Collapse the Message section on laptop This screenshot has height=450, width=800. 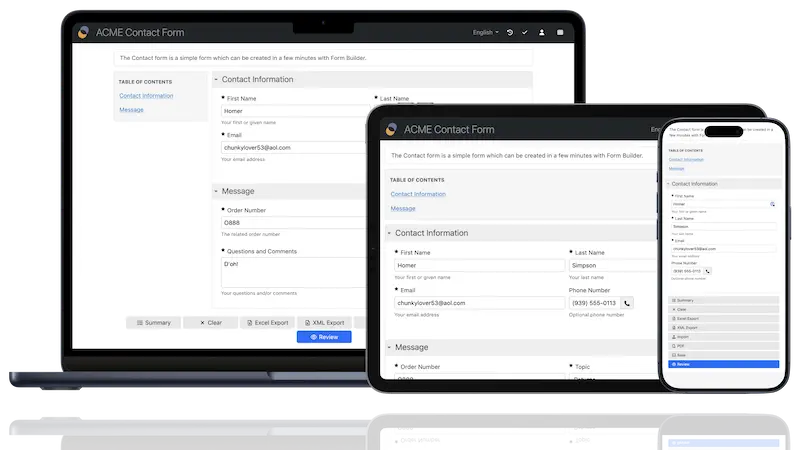pyautogui.click(x=216, y=191)
